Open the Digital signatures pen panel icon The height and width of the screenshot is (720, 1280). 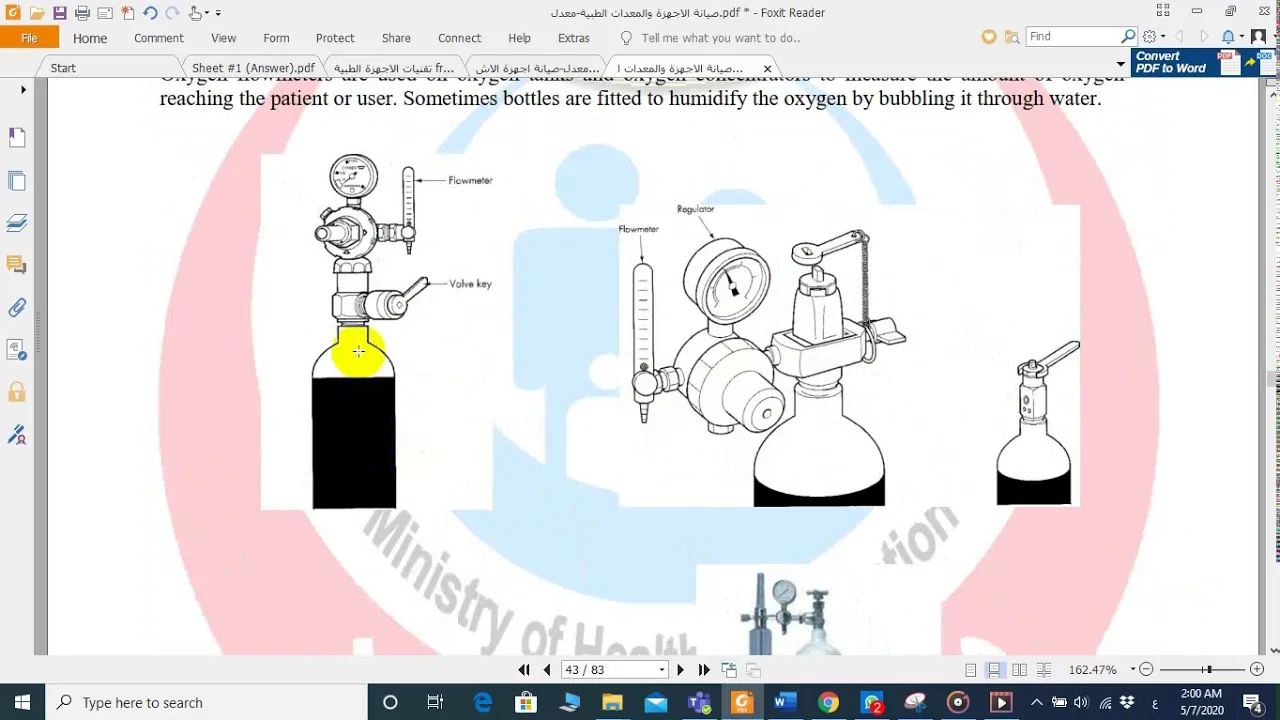[x=17, y=435]
